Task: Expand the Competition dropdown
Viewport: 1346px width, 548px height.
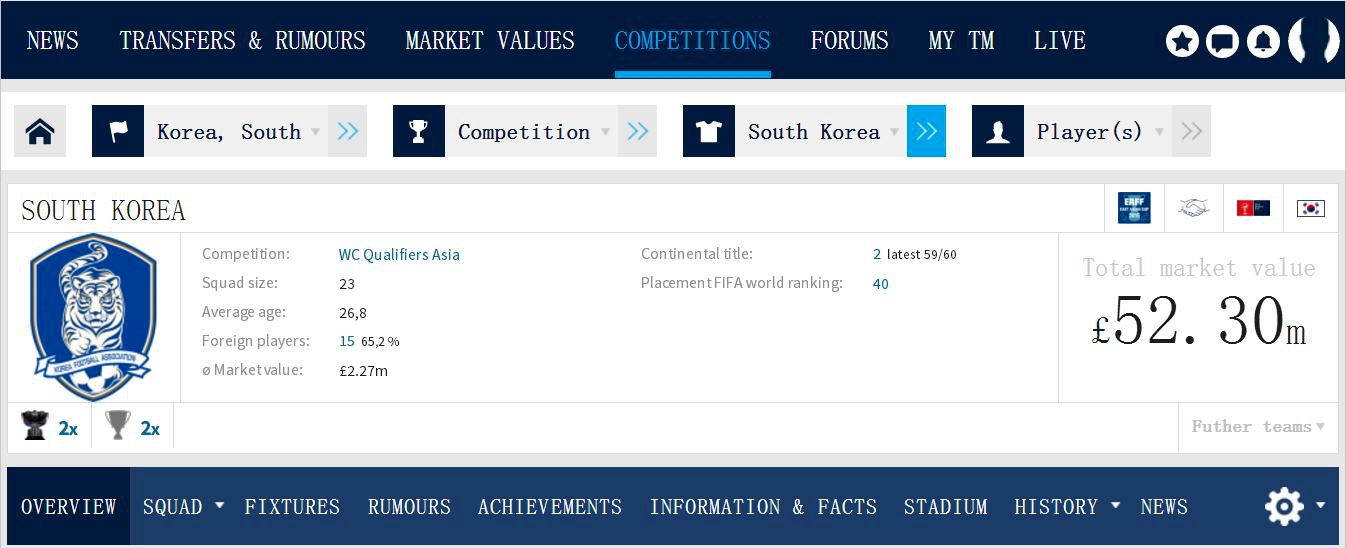Action: click(605, 131)
